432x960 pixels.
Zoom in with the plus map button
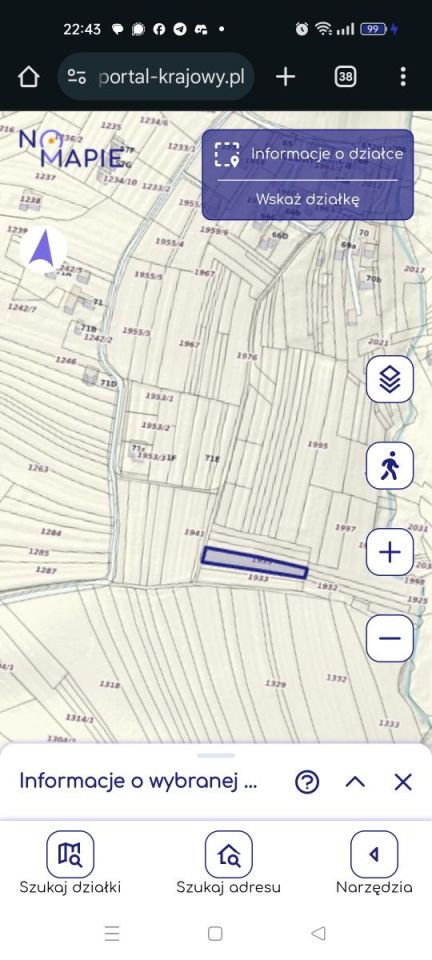point(390,552)
